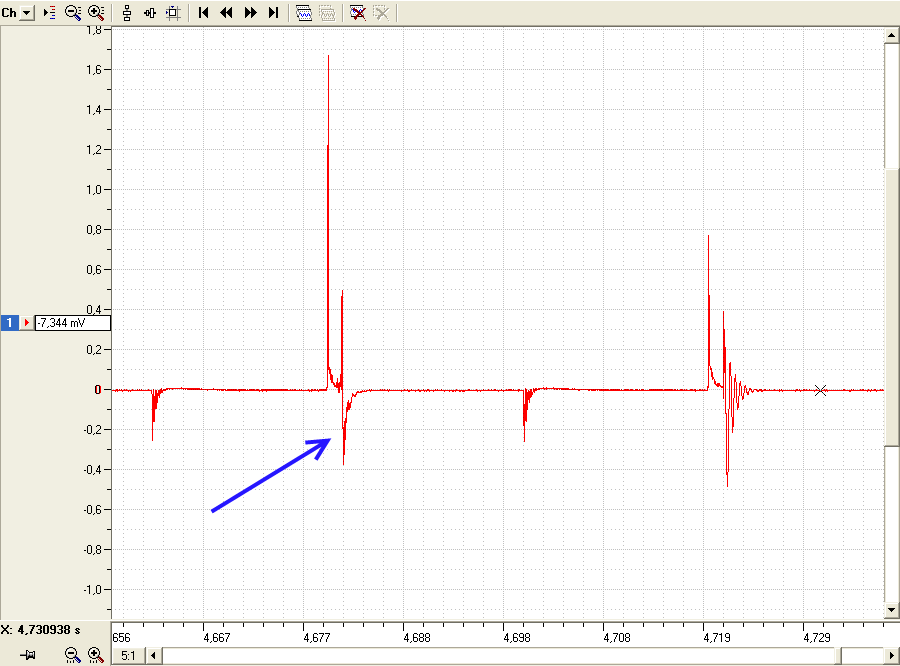Click the vertical scrollbar up arrow

pyautogui.click(x=891, y=35)
